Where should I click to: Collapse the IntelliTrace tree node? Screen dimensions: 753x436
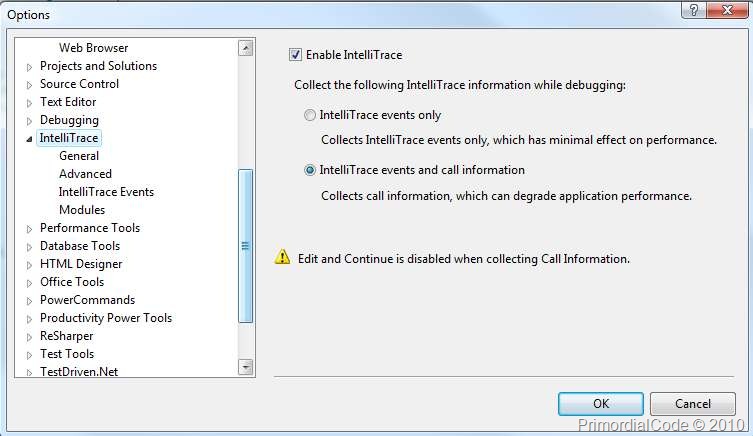pyautogui.click(x=29, y=139)
